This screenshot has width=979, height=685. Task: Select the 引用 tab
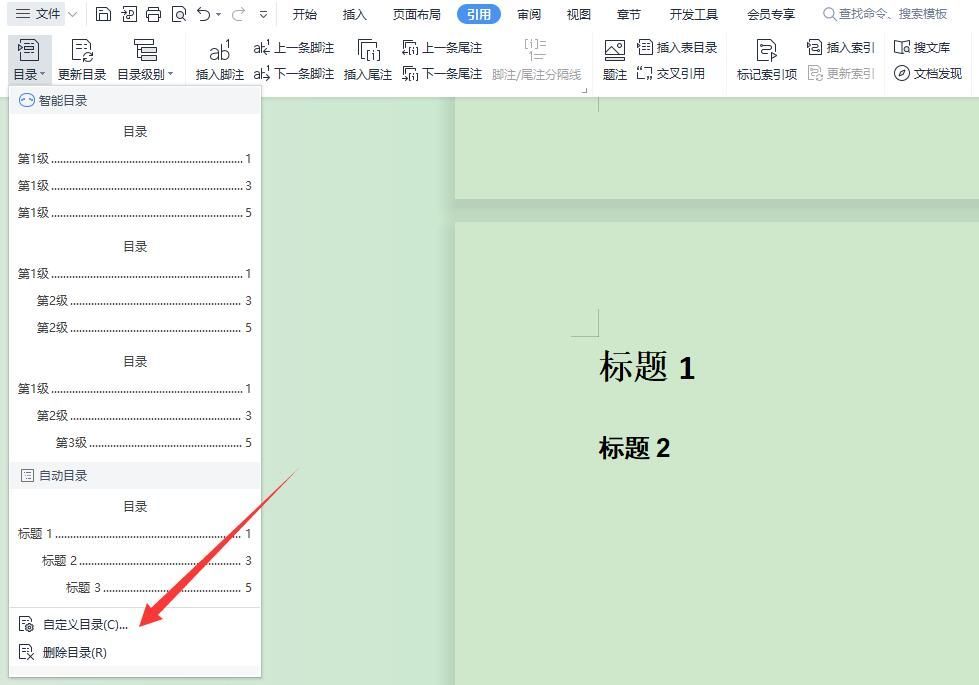tap(479, 14)
